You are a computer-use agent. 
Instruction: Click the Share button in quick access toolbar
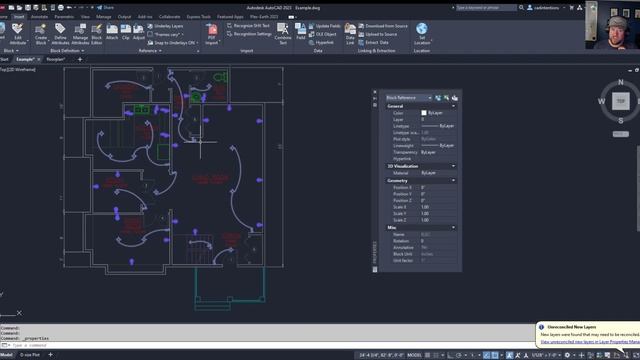[105, 7]
